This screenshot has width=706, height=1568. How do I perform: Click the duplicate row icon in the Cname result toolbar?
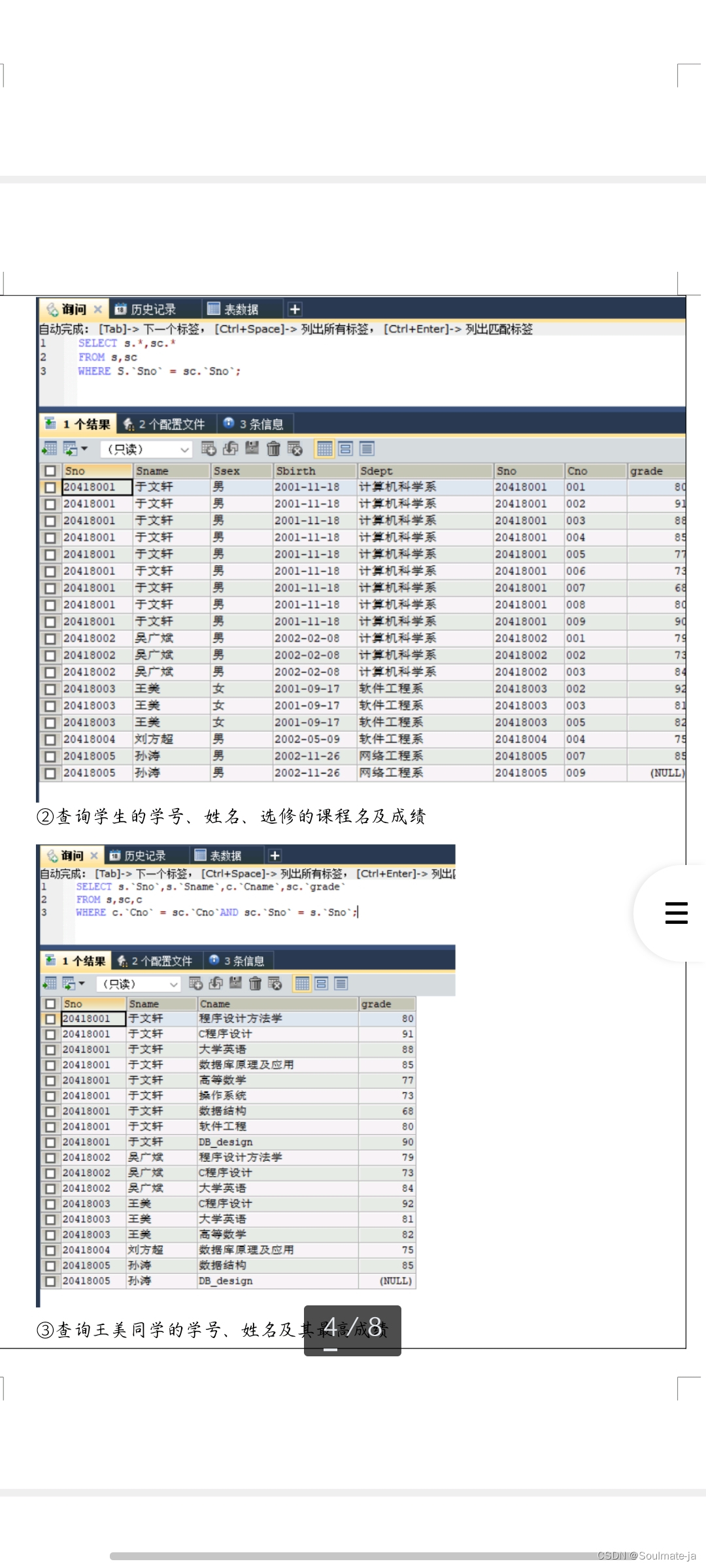pos(216,983)
